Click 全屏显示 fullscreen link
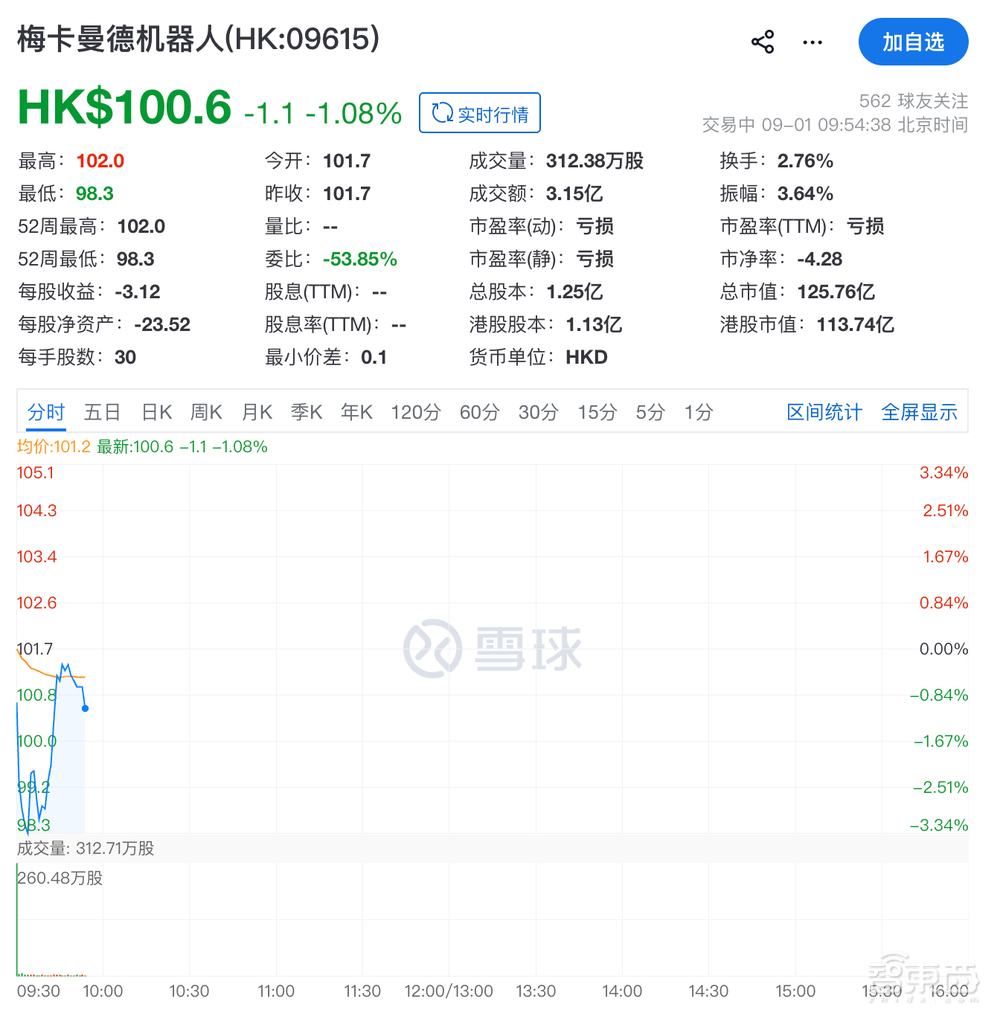 pos(919,412)
